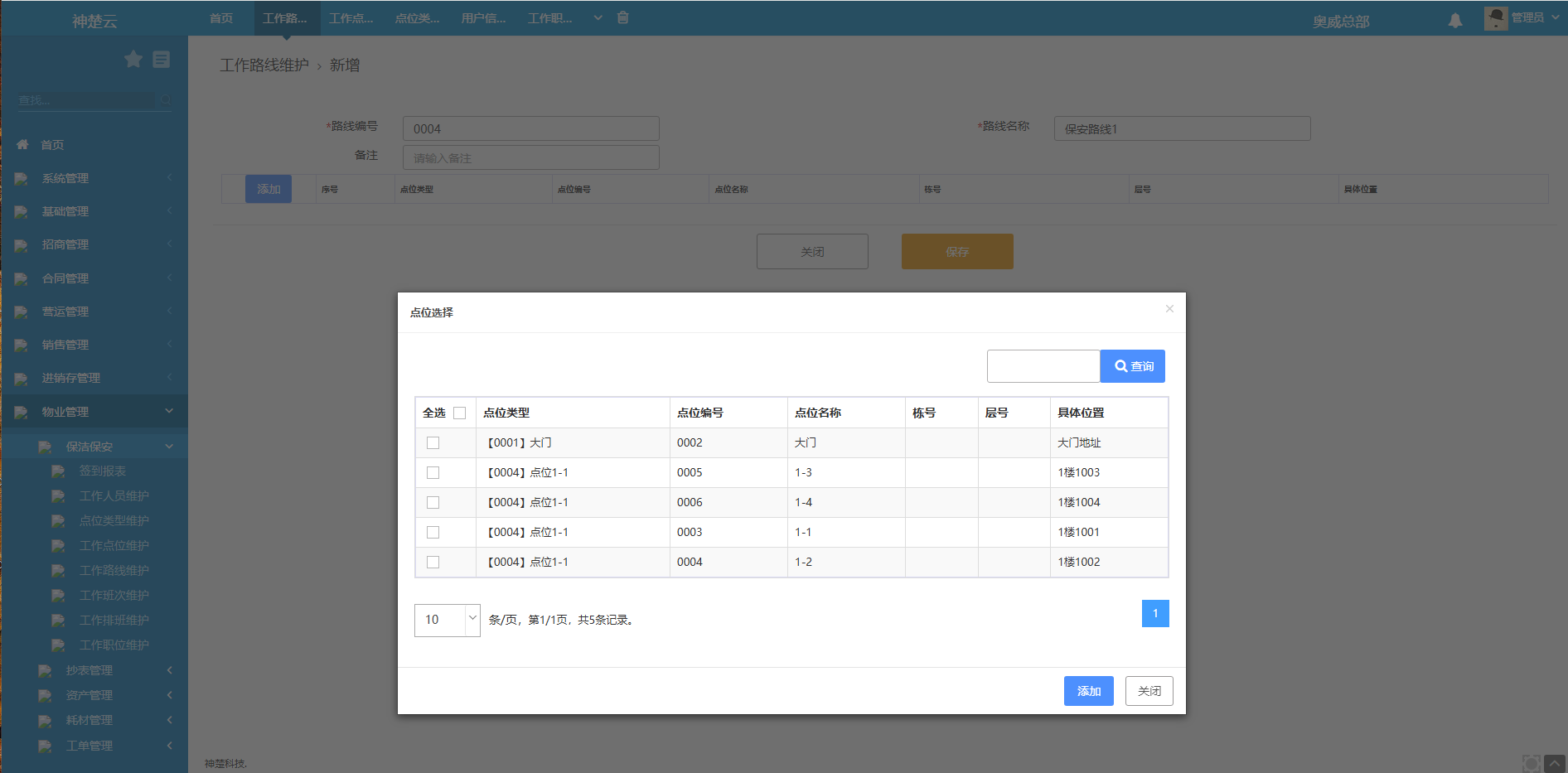This screenshot has height=773, width=1568.
Task: Switch to the 工作点... top tab
Action: click(x=351, y=18)
